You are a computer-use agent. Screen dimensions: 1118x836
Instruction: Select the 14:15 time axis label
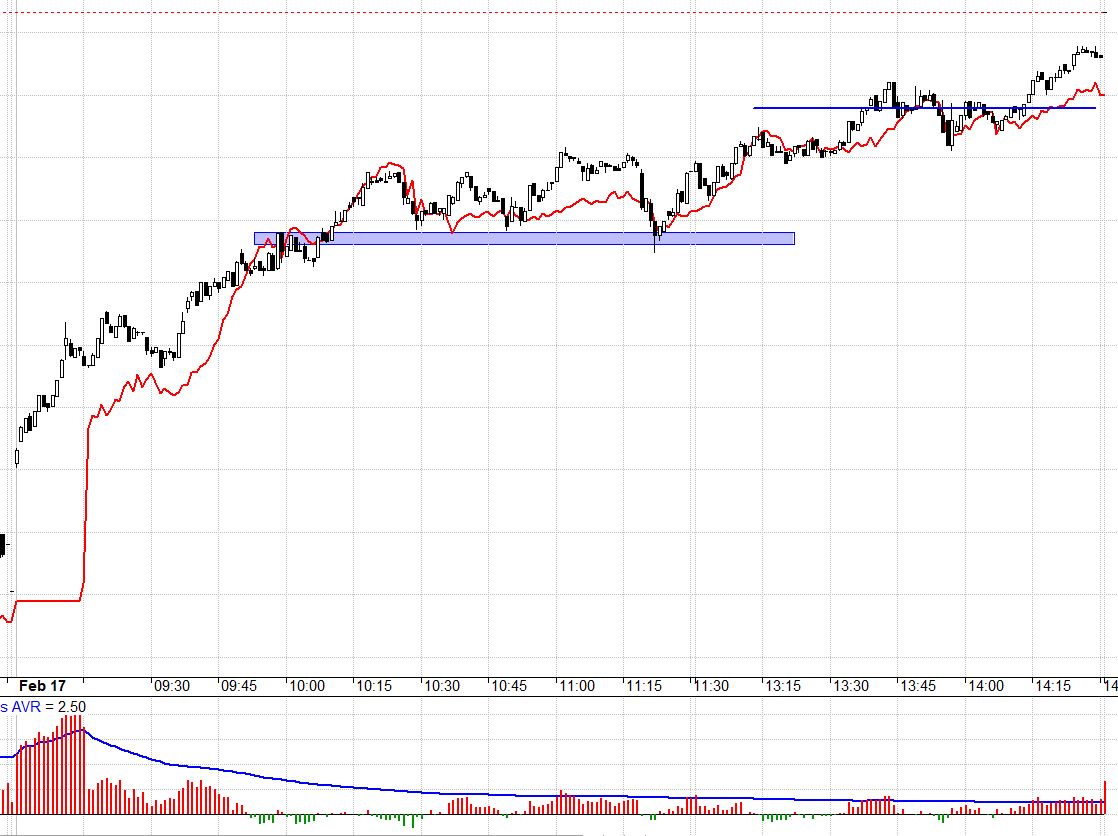pos(1053,686)
